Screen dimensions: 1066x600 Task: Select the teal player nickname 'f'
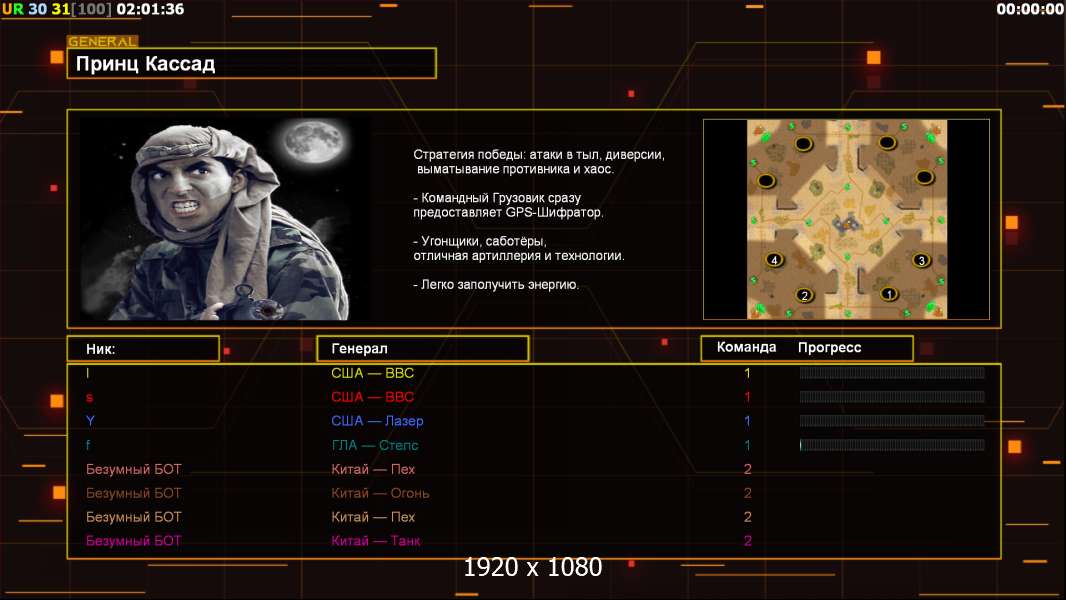(88, 444)
